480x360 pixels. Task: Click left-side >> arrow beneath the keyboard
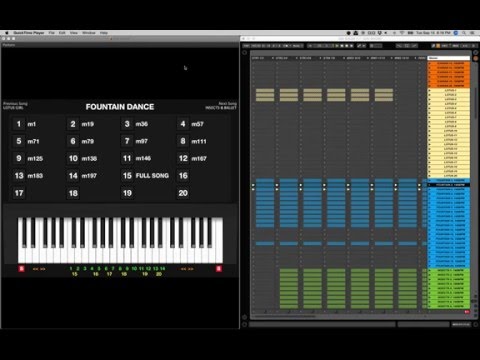43,269
